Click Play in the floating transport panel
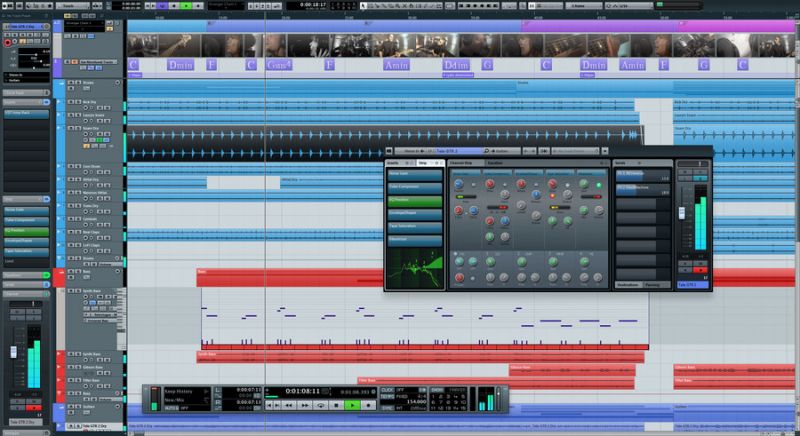 coord(352,405)
